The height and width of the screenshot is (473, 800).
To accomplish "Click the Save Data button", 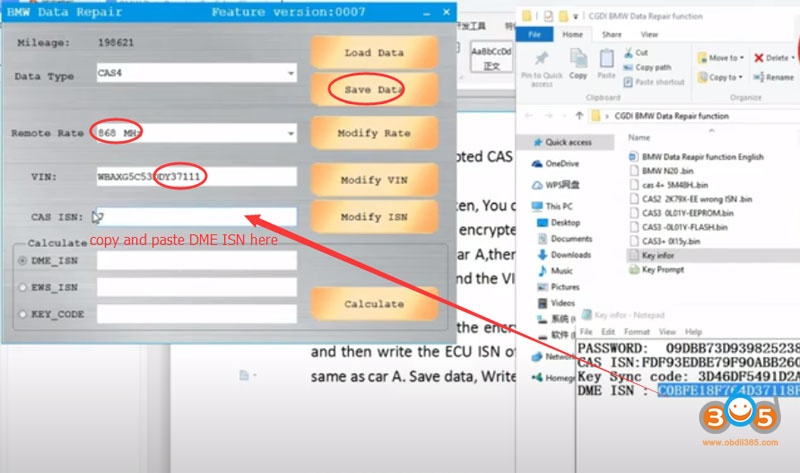I will coord(374,90).
